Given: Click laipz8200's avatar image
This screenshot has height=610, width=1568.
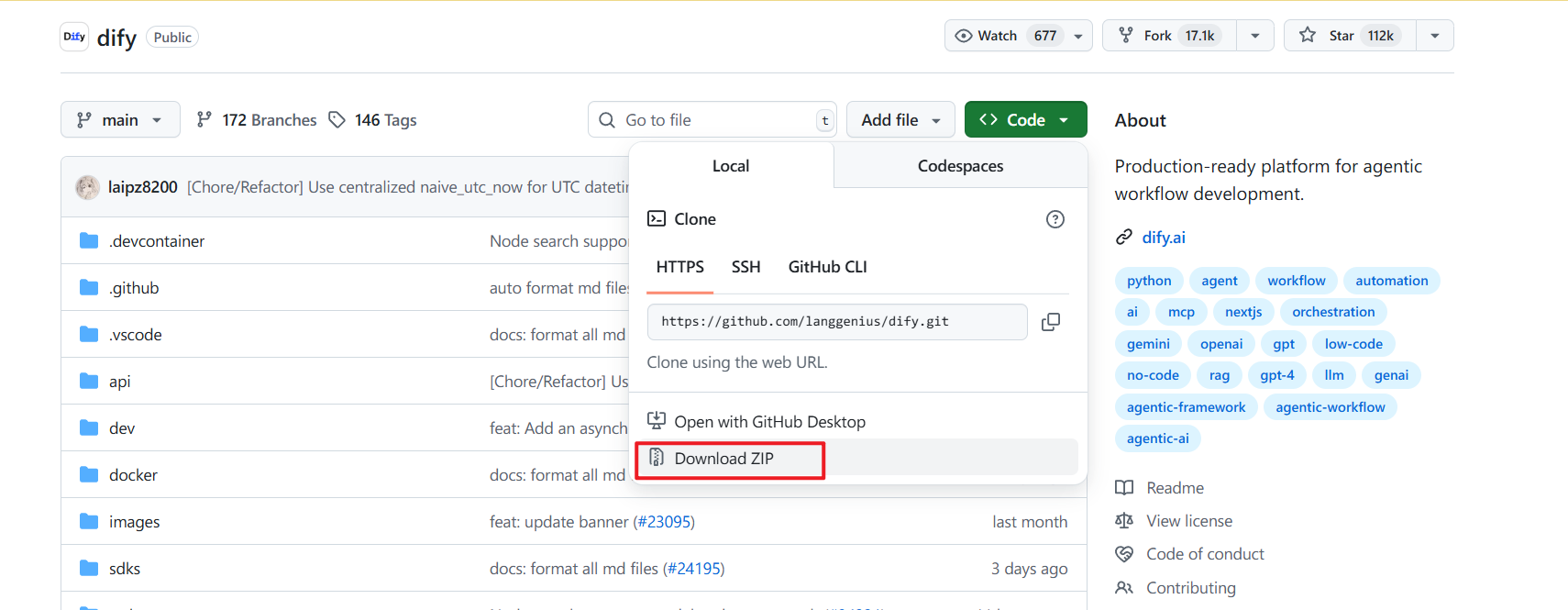Looking at the screenshot, I should click(x=88, y=187).
